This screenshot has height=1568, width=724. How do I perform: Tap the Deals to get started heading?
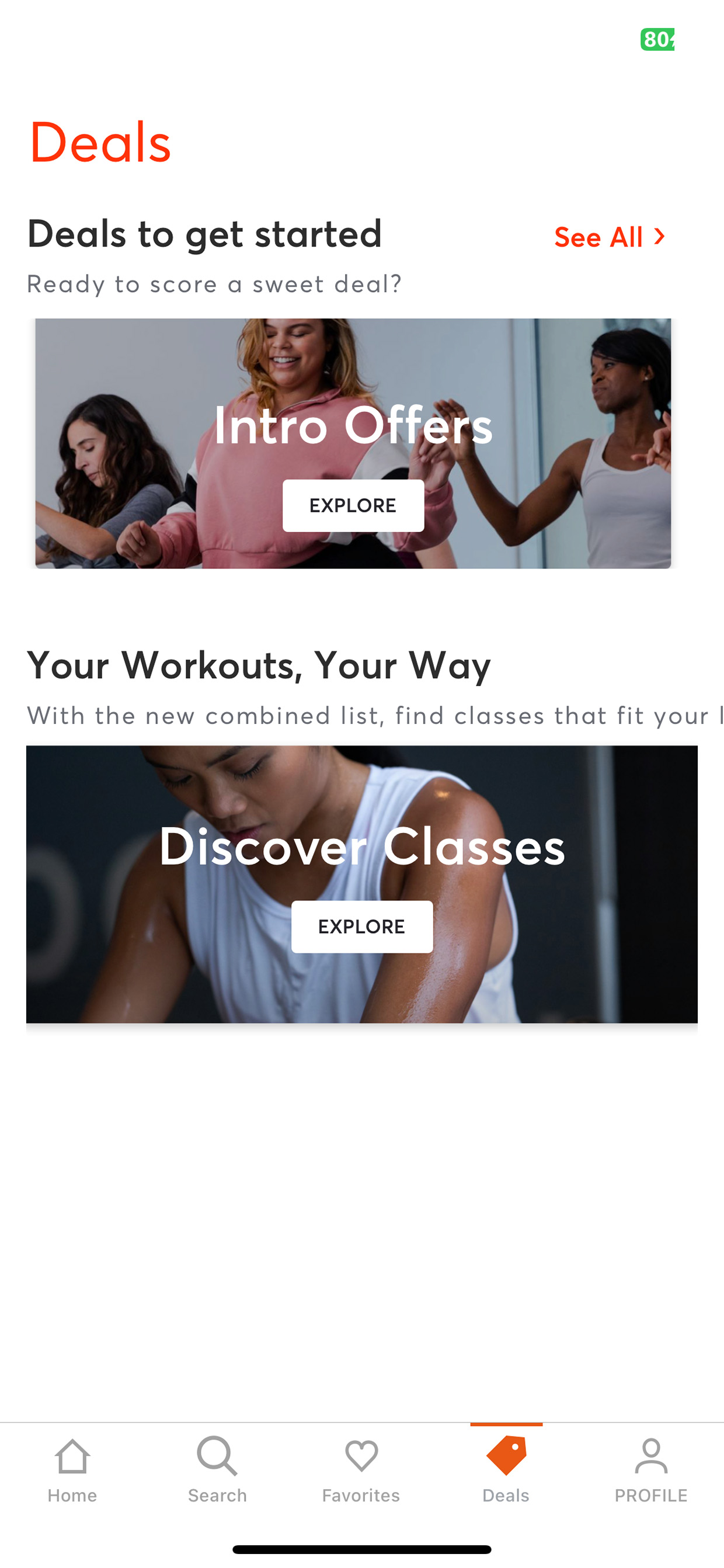pos(204,235)
